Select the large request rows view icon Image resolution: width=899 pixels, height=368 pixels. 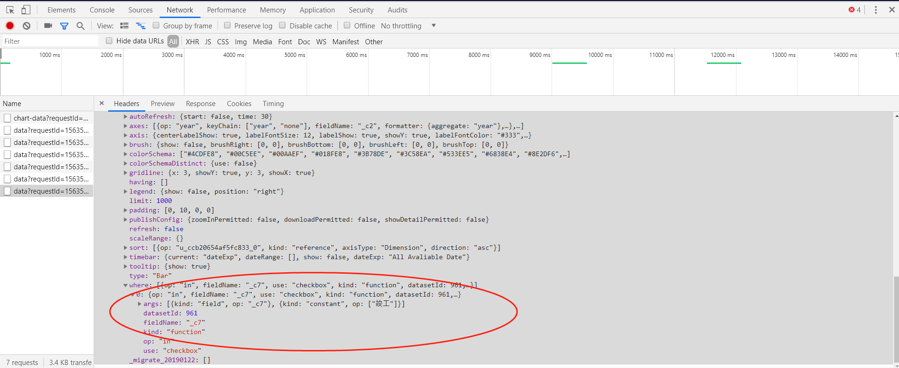(124, 26)
